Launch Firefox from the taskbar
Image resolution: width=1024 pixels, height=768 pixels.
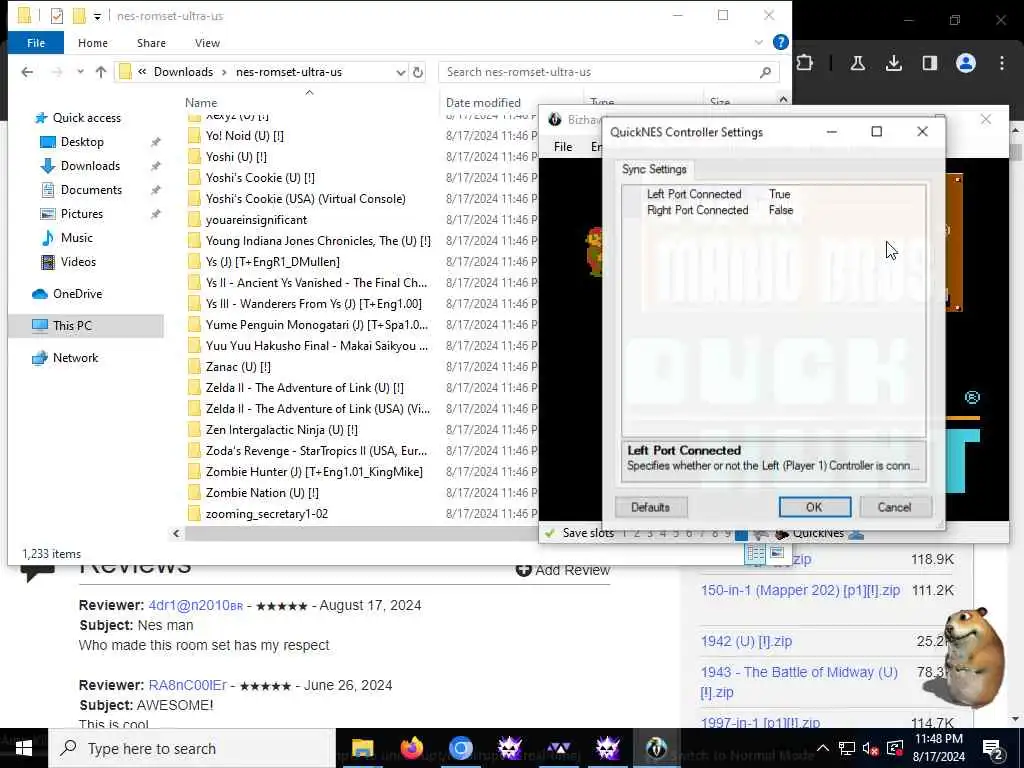tap(411, 748)
